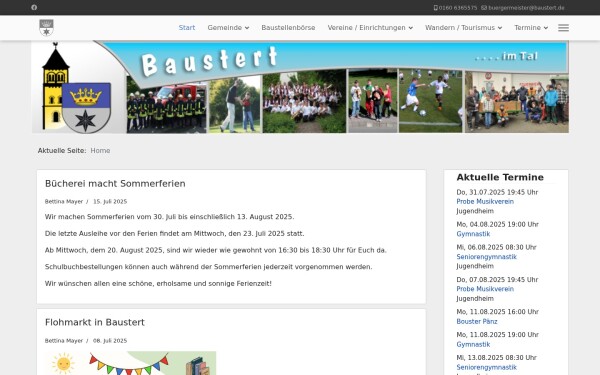Open Seniorengymnastik event on 06.08.2025
Image resolution: width=600 pixels, height=375 pixels.
pos(486,257)
